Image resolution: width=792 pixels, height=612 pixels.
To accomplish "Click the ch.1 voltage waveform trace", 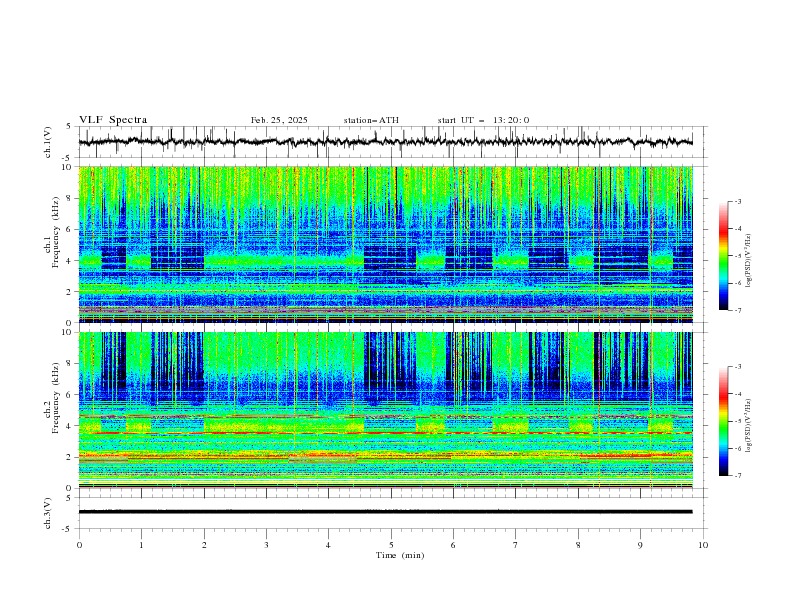I will tap(385, 142).
